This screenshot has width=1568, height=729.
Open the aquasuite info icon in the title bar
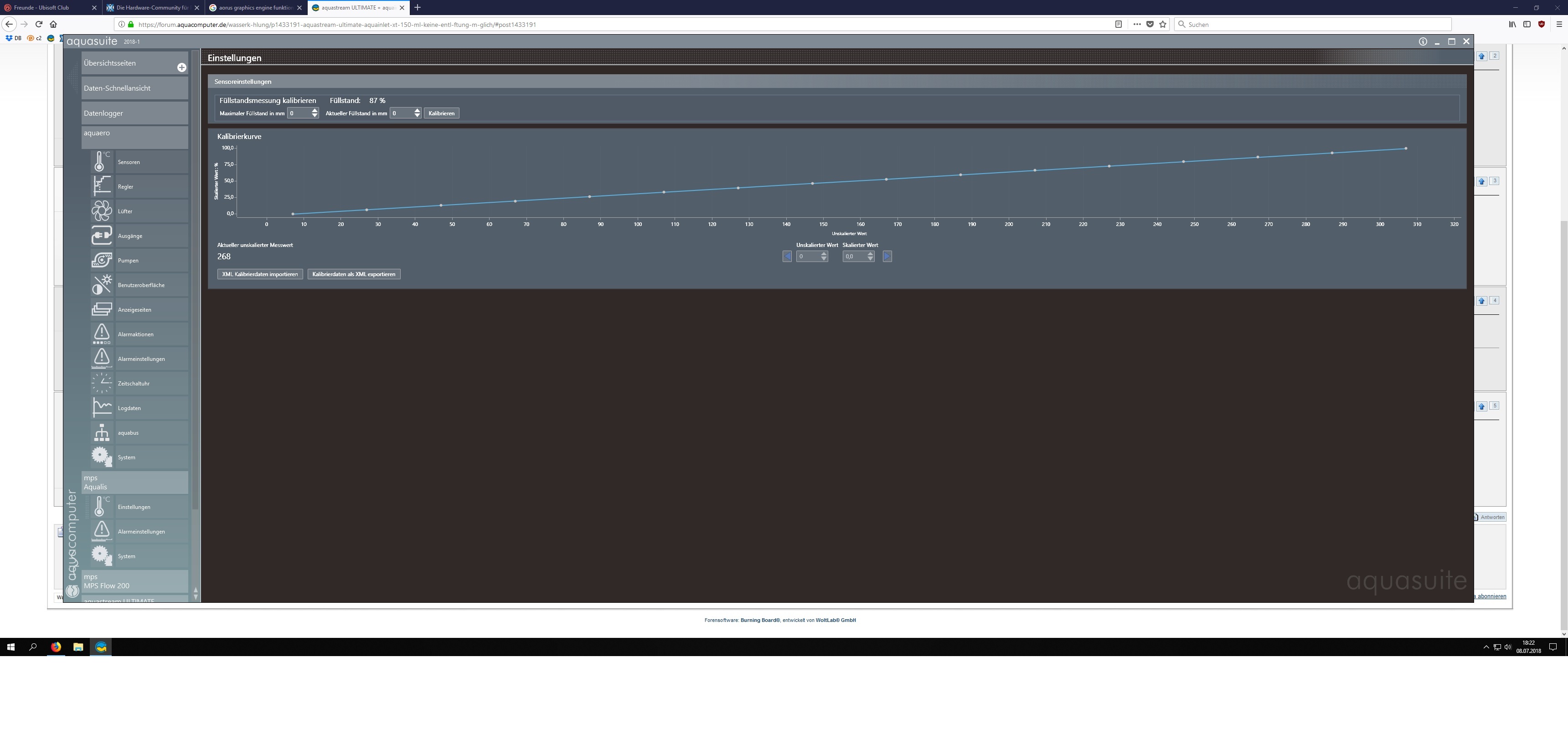(x=1423, y=41)
